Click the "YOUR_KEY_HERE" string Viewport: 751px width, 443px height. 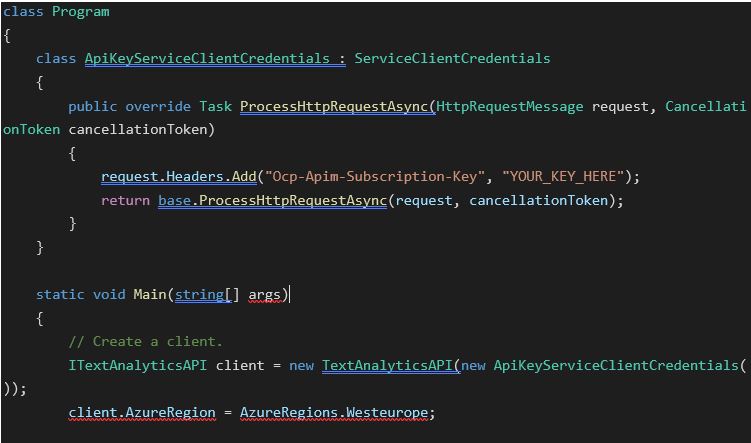pos(564,177)
